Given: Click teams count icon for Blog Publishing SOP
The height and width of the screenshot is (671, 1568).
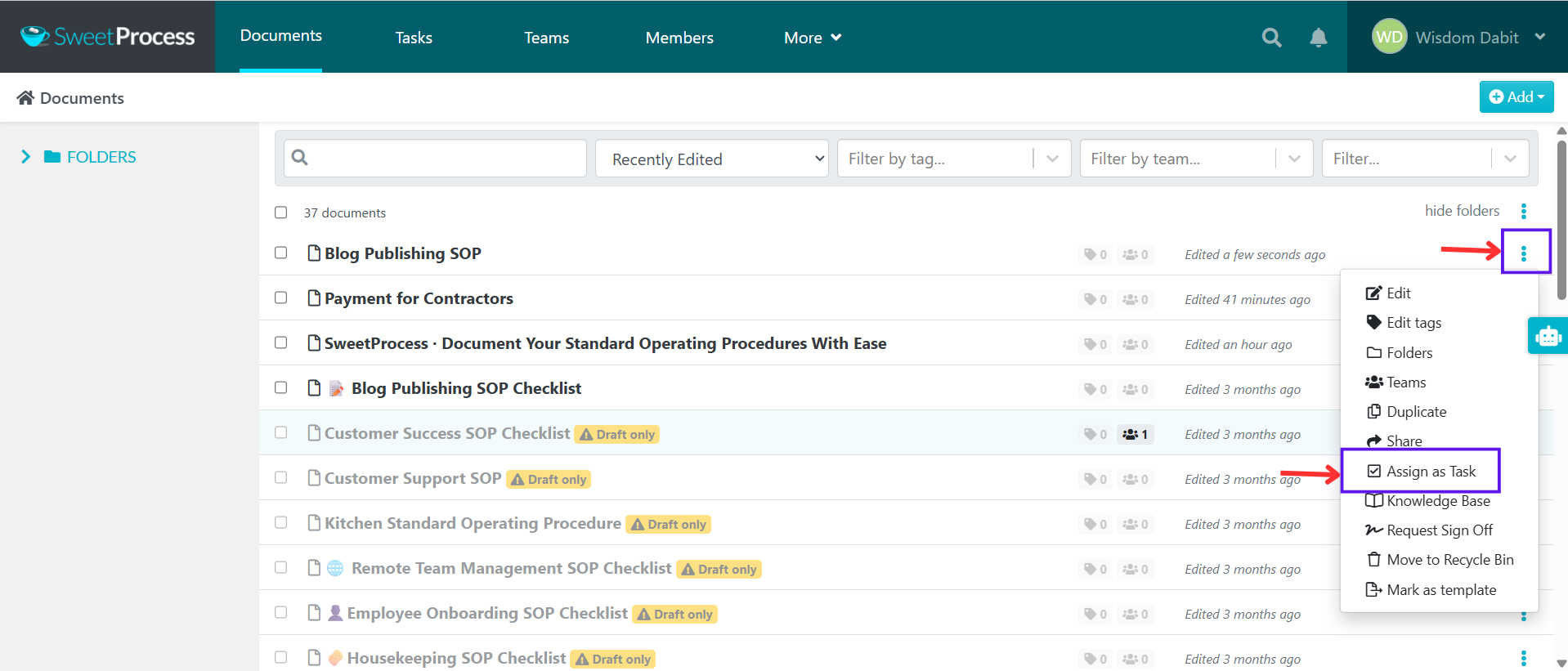Looking at the screenshot, I should tap(1135, 255).
